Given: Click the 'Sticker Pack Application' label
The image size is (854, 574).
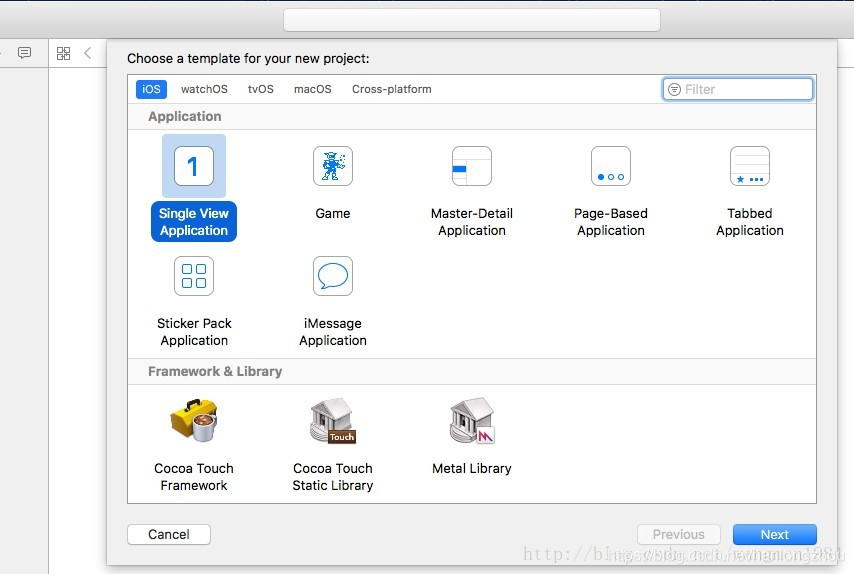Looking at the screenshot, I should [x=194, y=332].
